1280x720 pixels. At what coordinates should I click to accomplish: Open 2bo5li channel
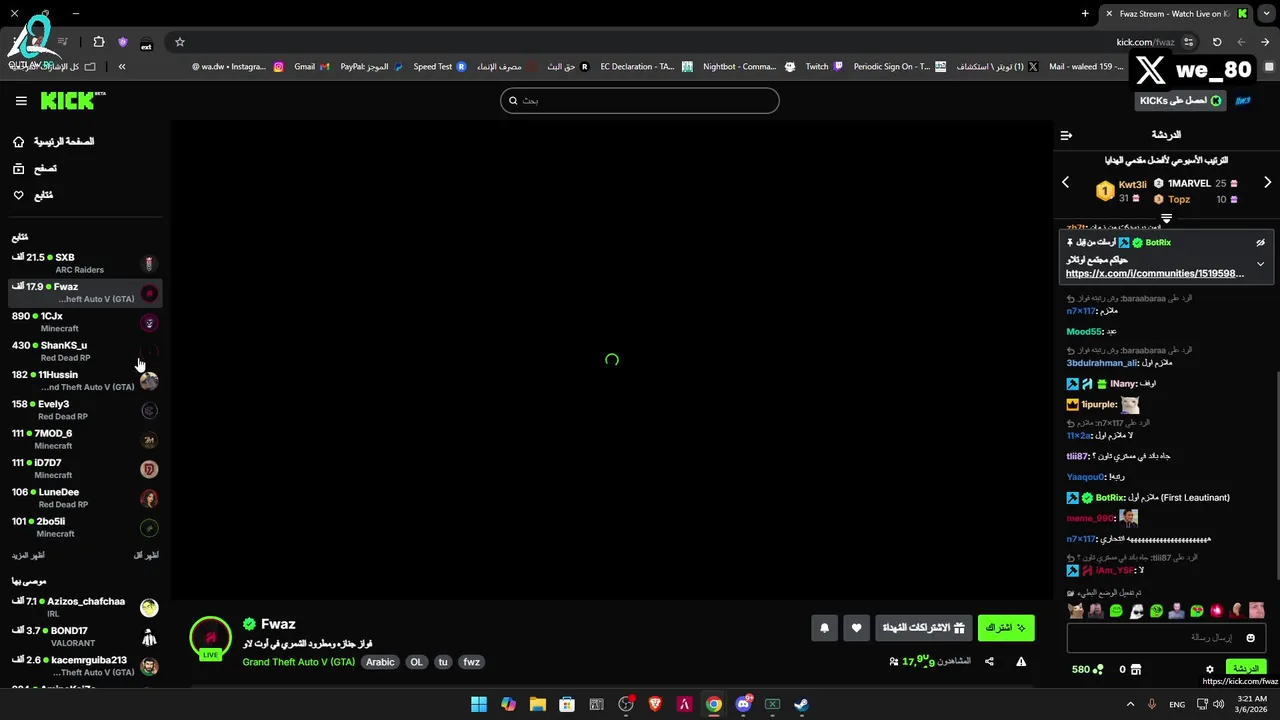(85, 527)
